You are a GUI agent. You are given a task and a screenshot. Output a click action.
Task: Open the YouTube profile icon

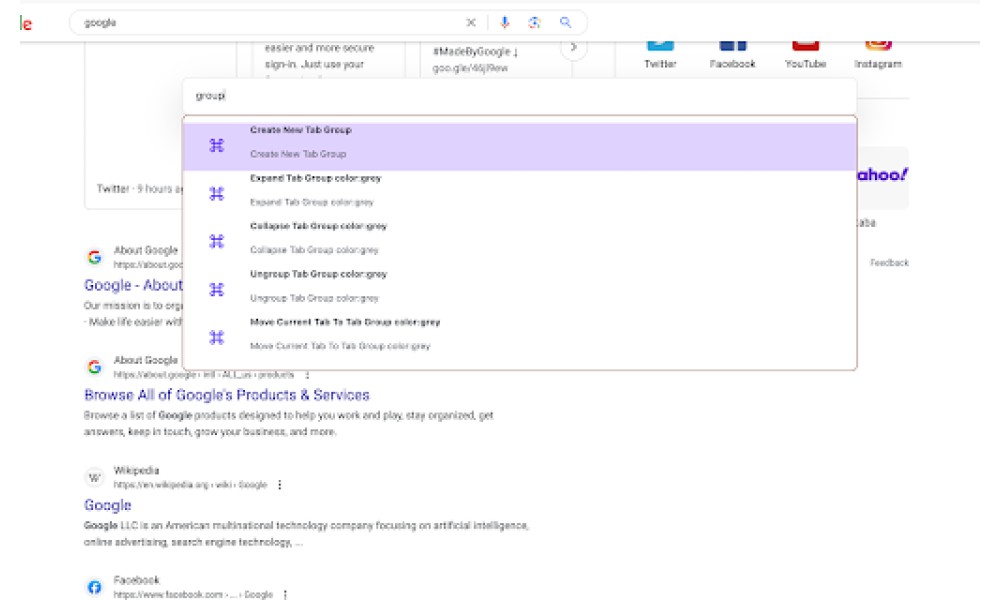click(805, 45)
